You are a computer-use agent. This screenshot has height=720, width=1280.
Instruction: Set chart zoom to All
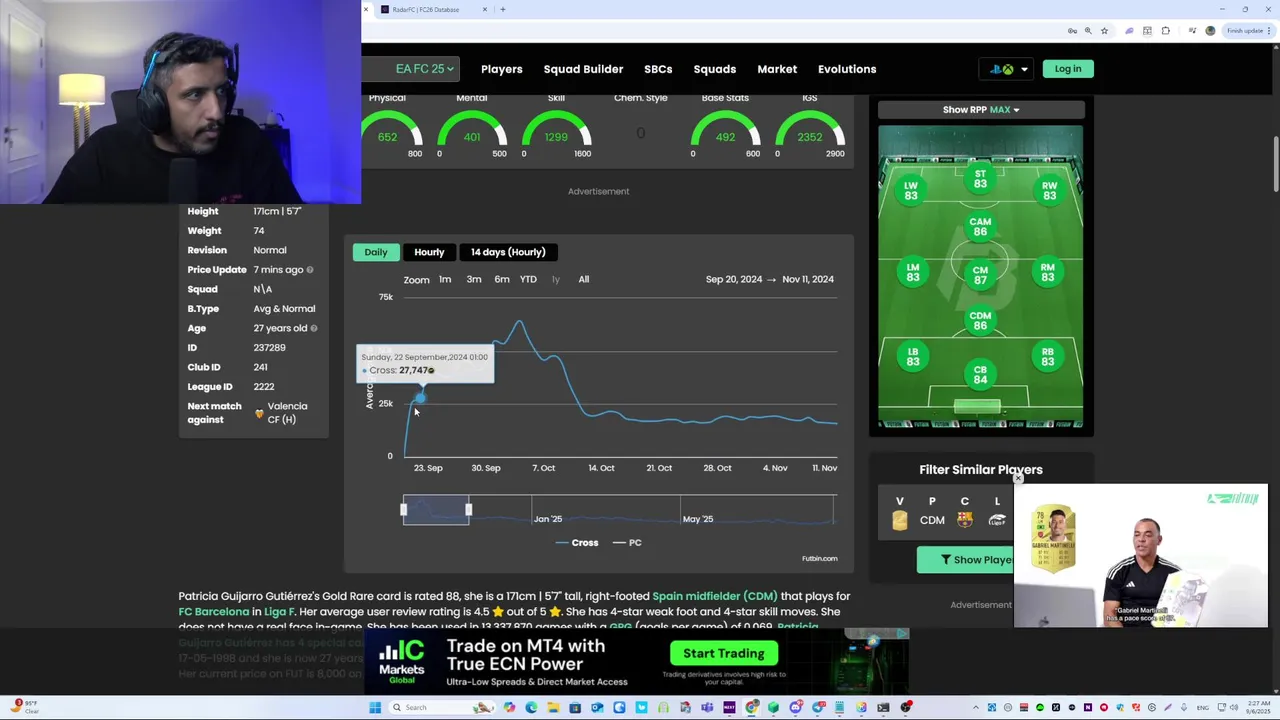click(584, 279)
